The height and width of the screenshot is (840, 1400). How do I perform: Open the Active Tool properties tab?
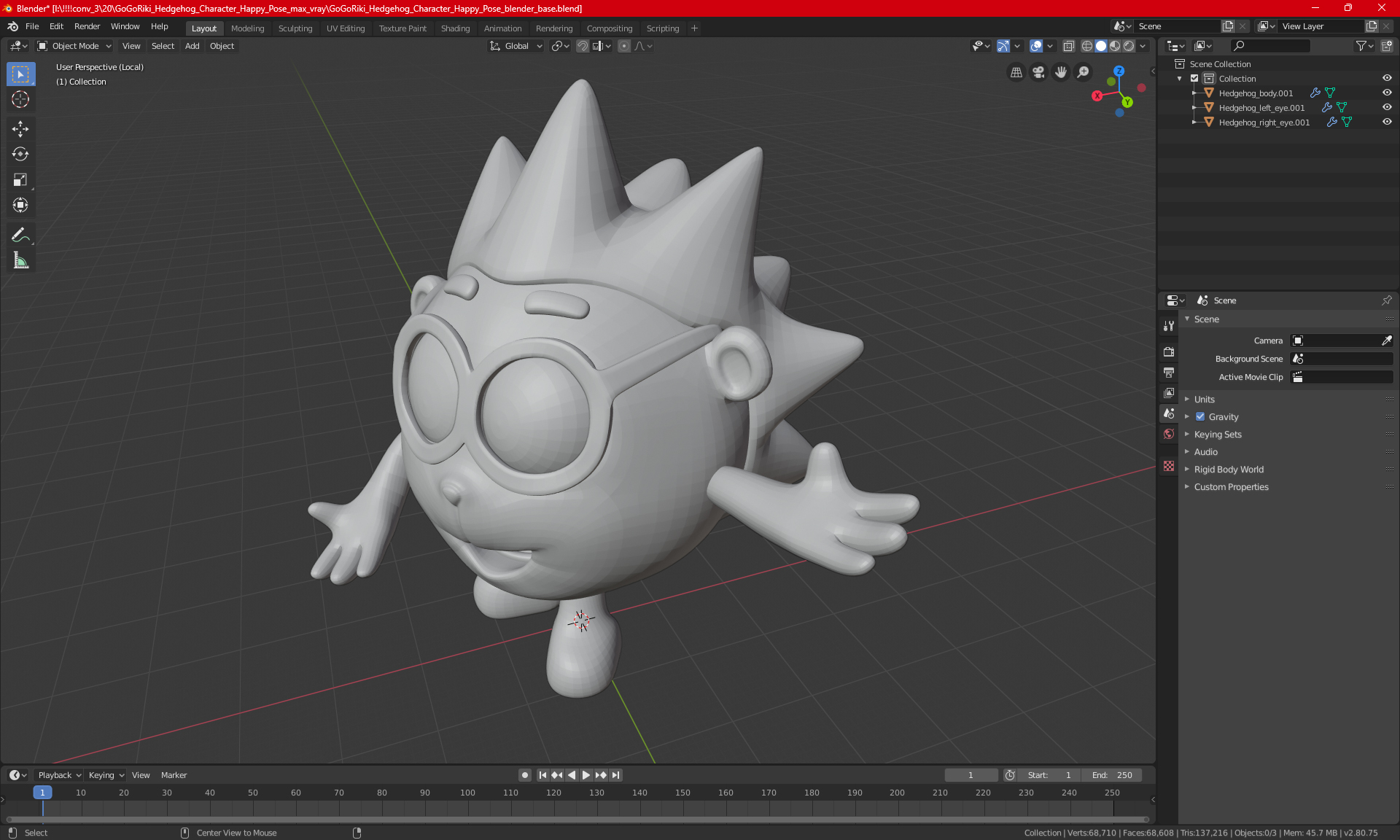[1169, 326]
